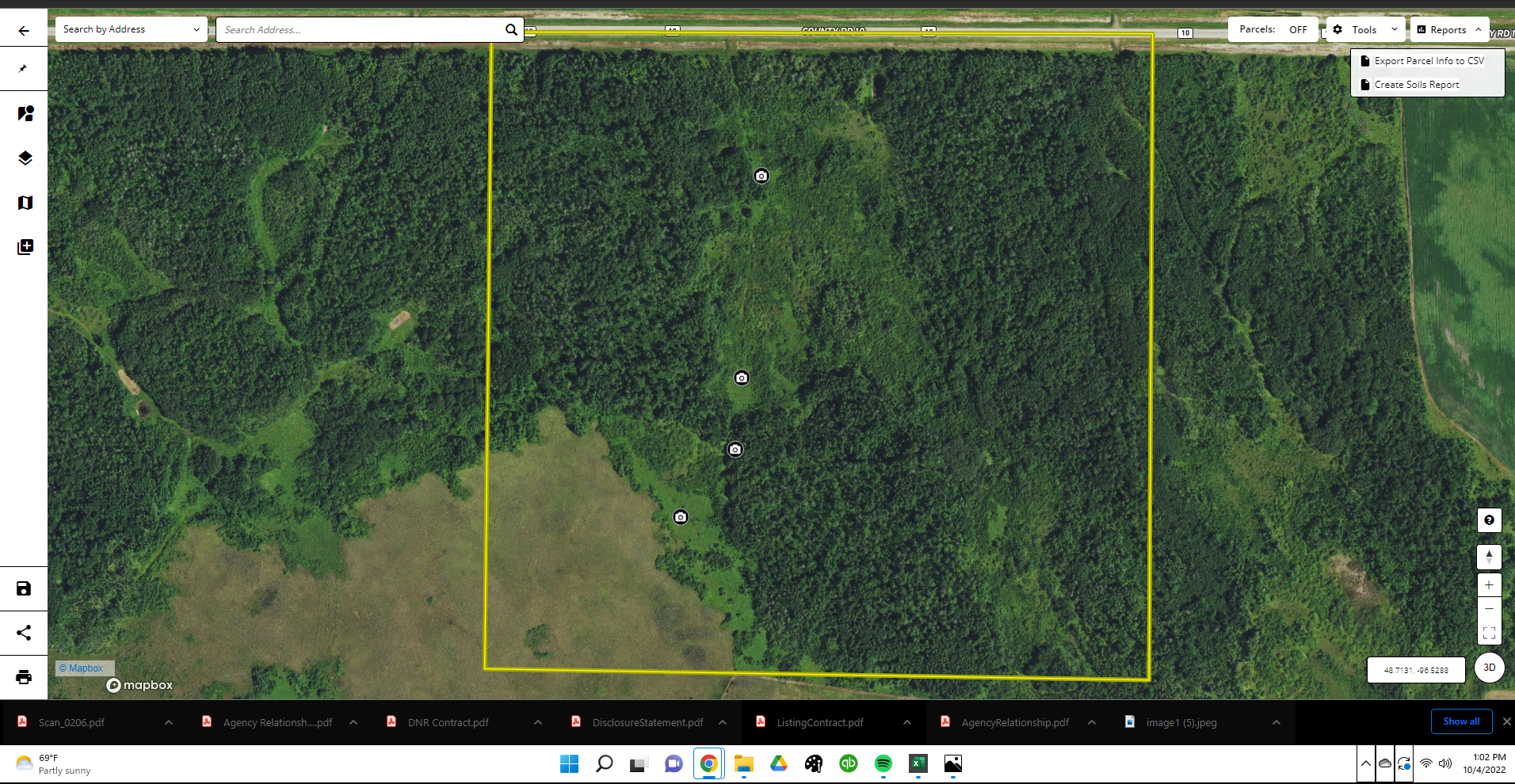Click Show all downloads button
The height and width of the screenshot is (784, 1515).
(1460, 721)
